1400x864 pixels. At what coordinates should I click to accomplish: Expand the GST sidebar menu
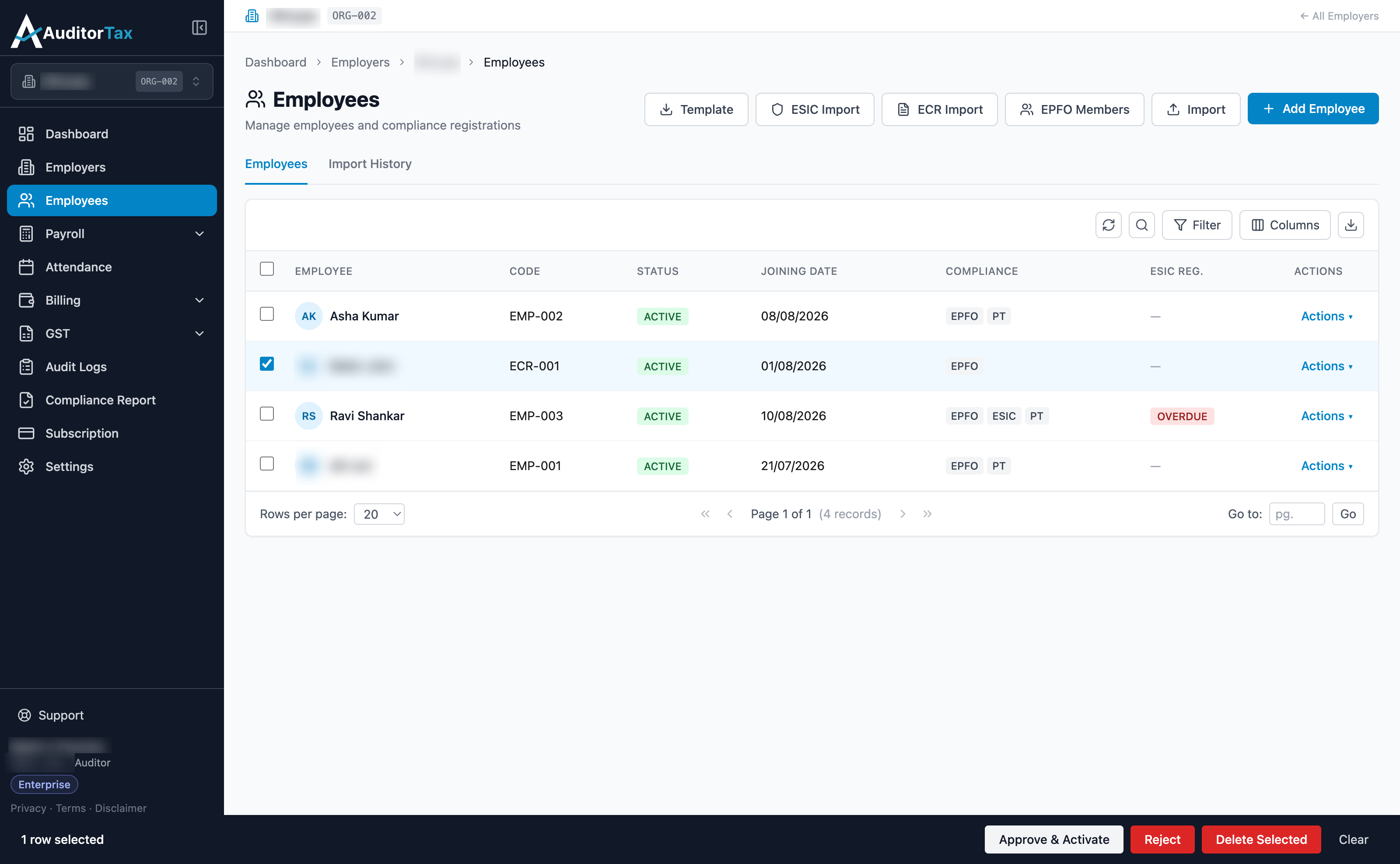pyautogui.click(x=112, y=333)
